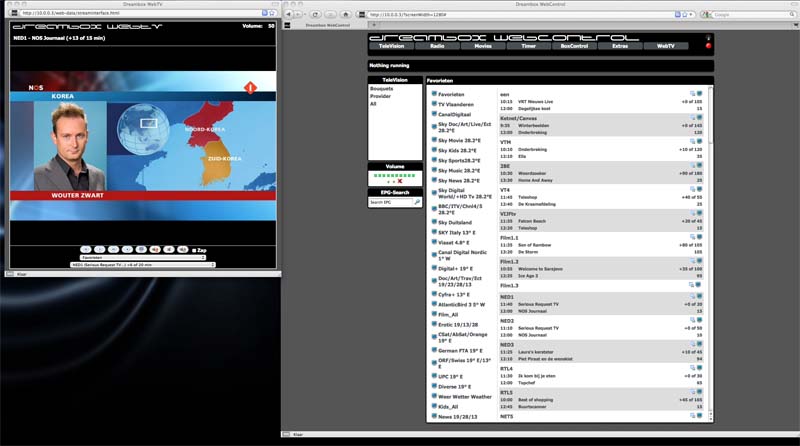
Task: Open the WebTV tab in WebControl
Action: 665,46
